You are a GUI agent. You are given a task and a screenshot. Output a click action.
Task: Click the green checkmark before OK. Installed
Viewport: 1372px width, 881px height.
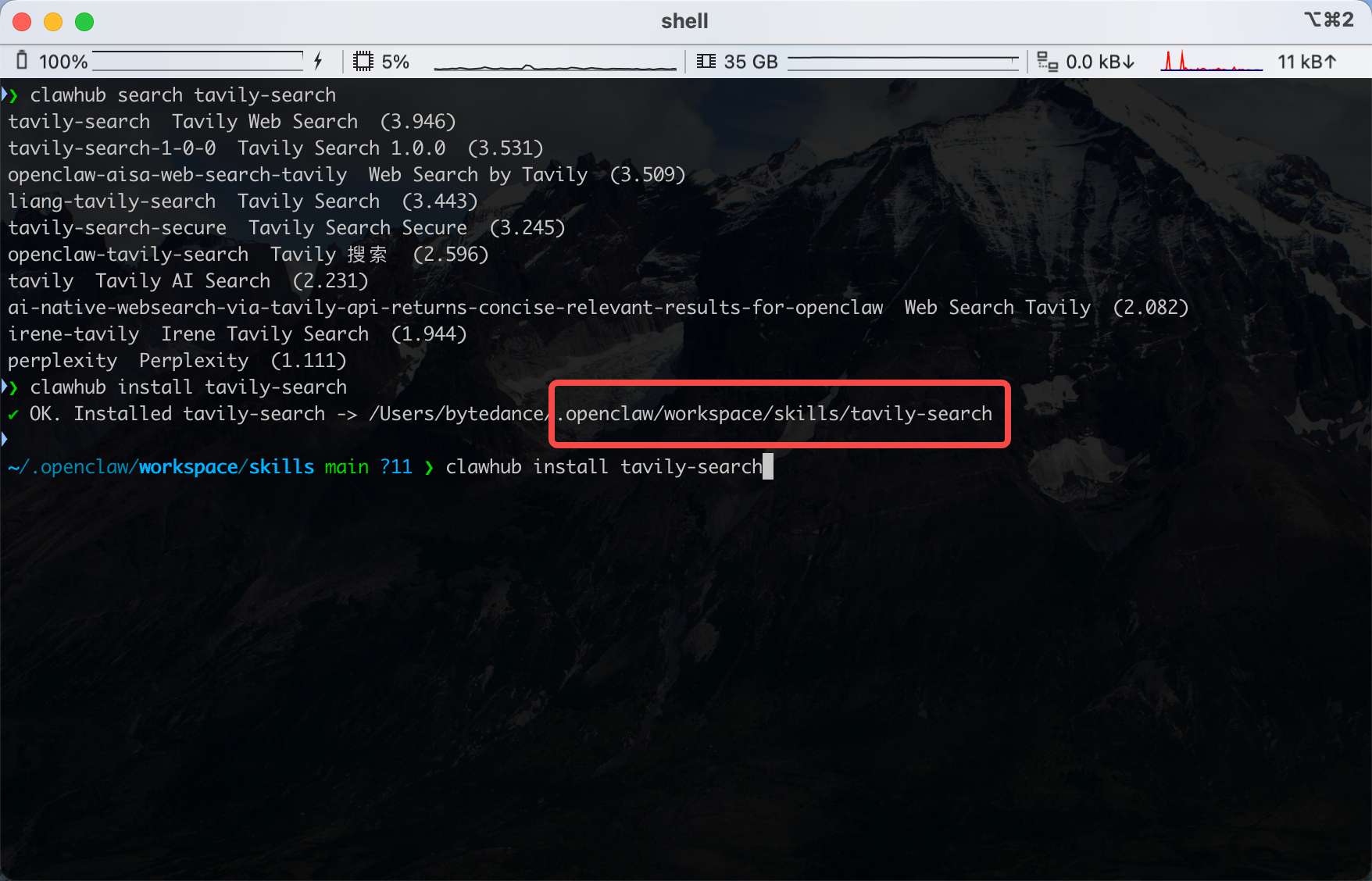pos(11,414)
